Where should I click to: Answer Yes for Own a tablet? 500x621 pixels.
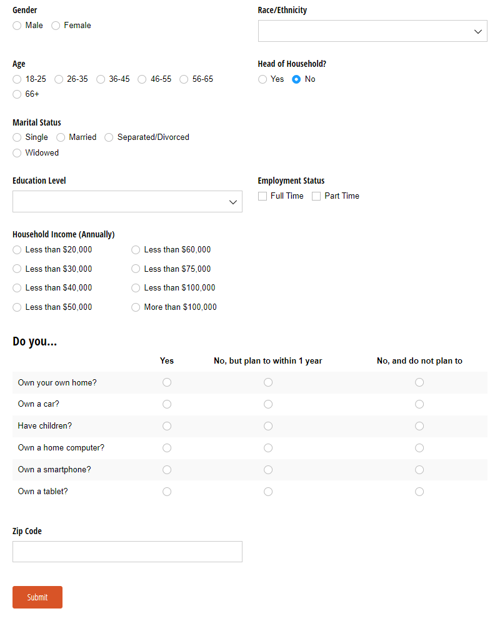click(x=167, y=491)
